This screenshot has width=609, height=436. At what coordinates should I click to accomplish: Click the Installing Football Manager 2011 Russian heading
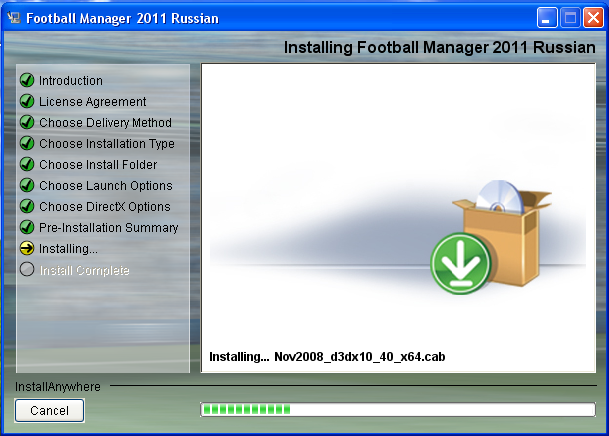[x=439, y=47]
